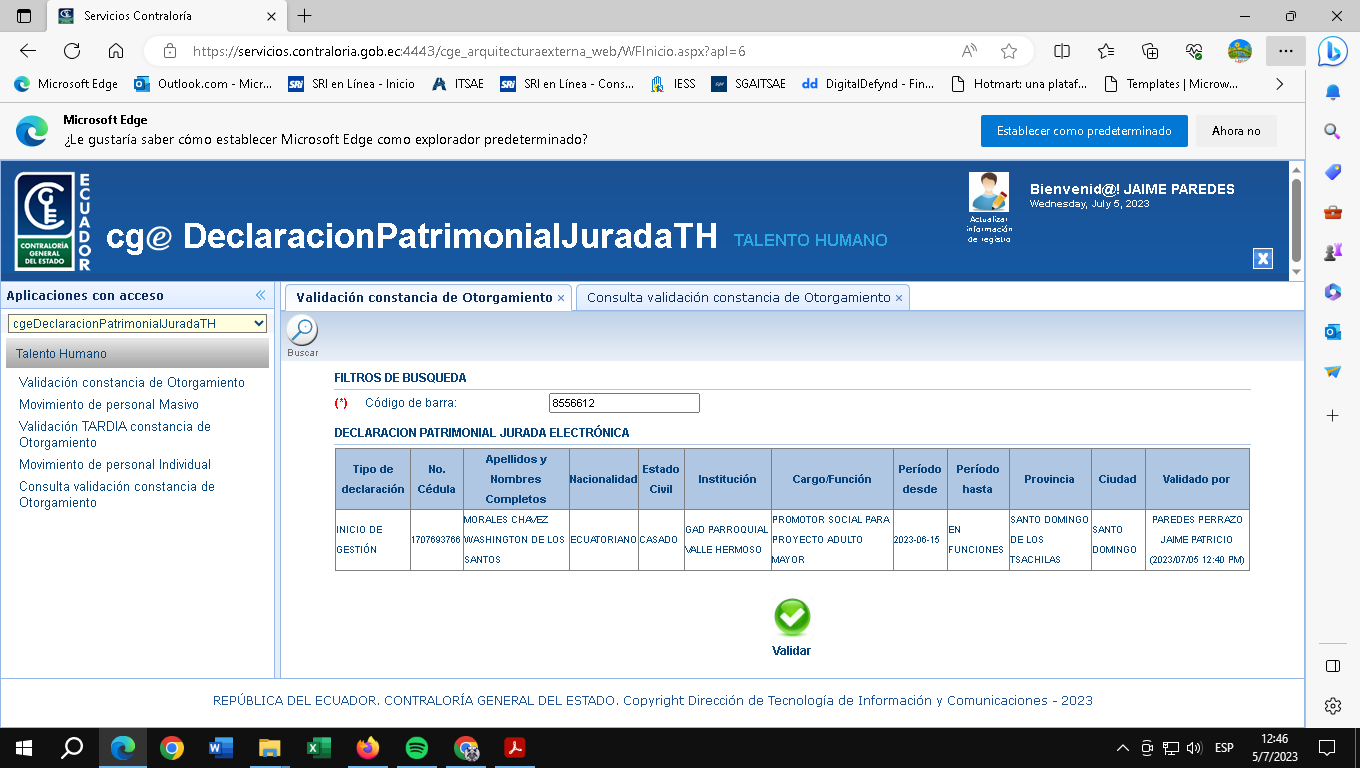Click the Buscar magnifier icon

point(302,331)
